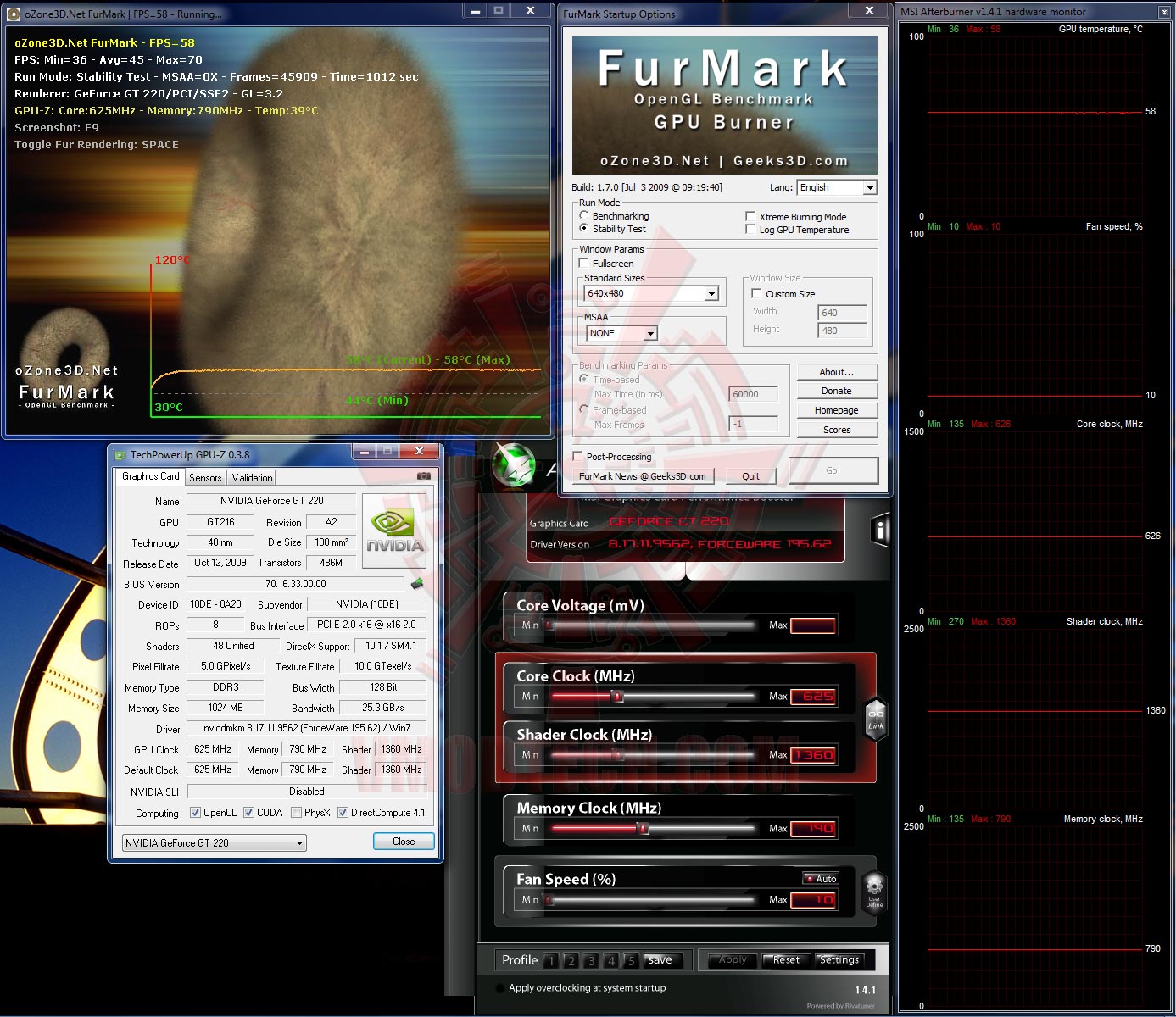Click the Max Frames input field
Viewport: 1176px width, 1017px height.
754,424
